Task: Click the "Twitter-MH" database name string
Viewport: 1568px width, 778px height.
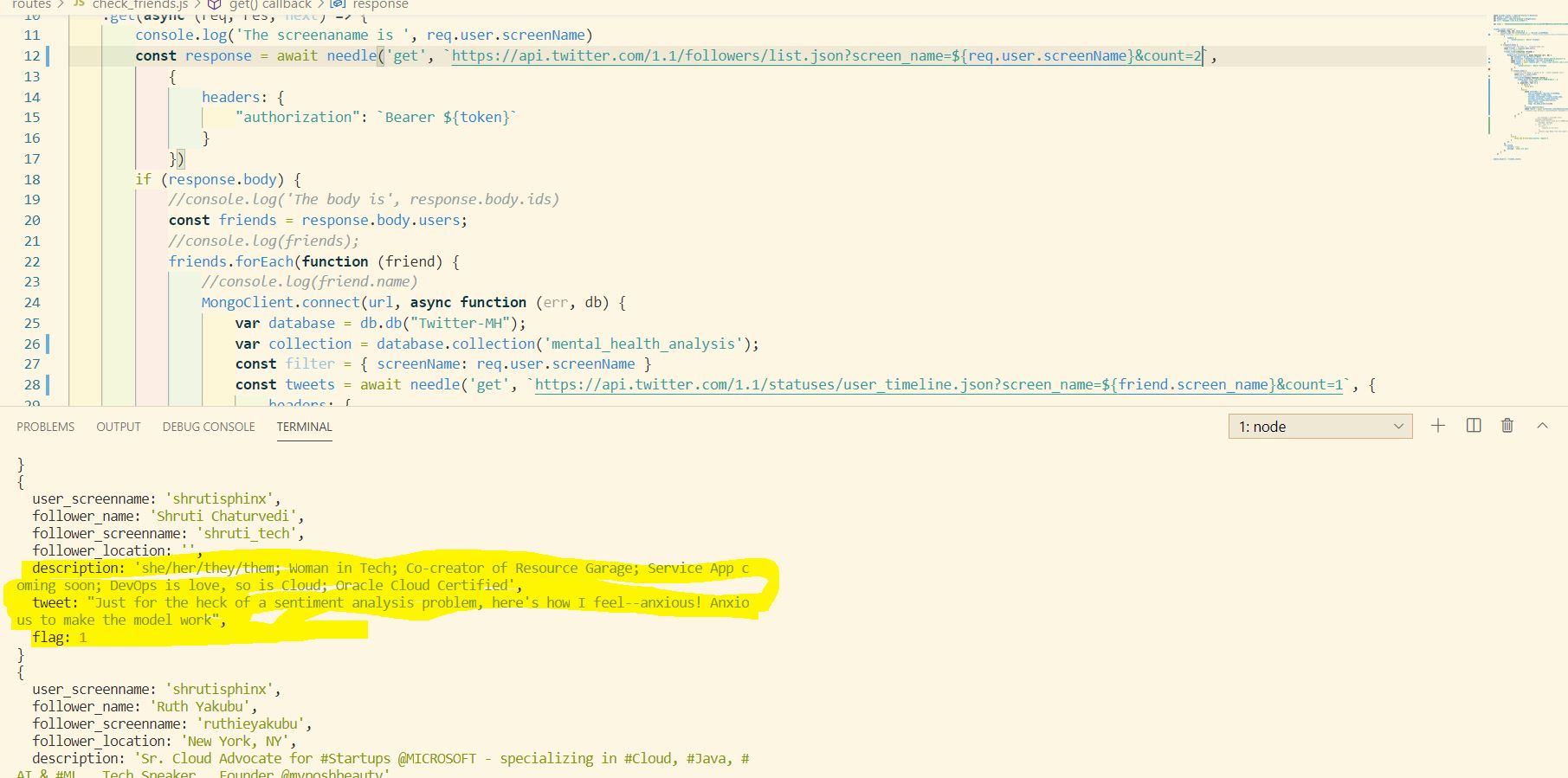Action: point(459,324)
